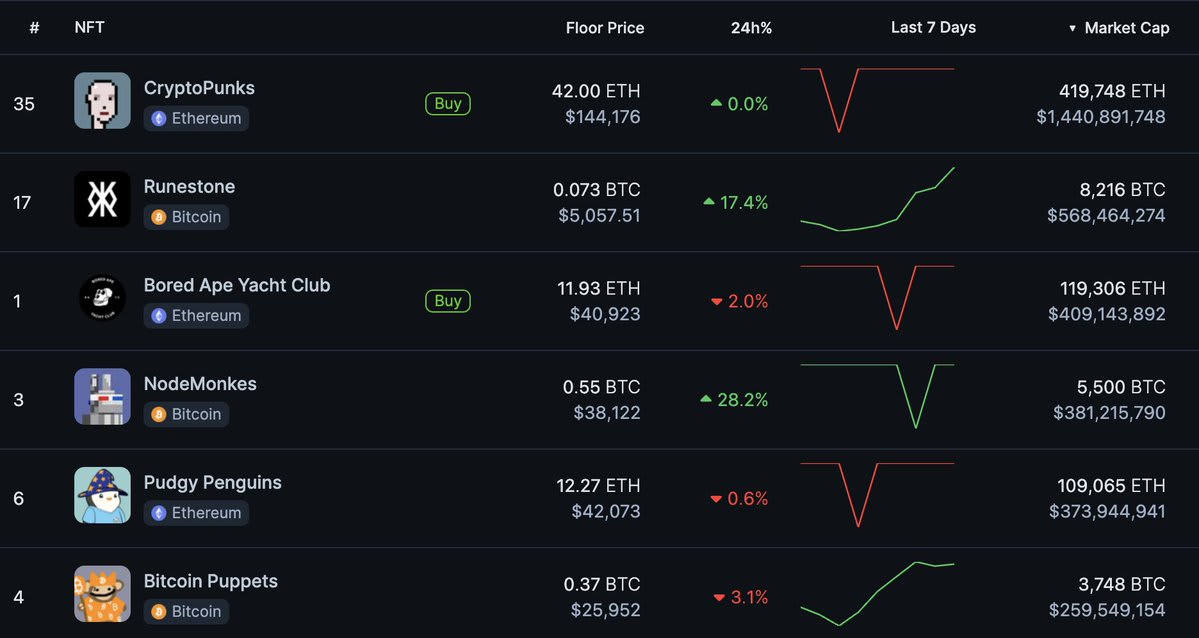1199x638 pixels.
Task: Open the CryptoPunks collection thumbnail
Action: pyautogui.click(x=101, y=101)
